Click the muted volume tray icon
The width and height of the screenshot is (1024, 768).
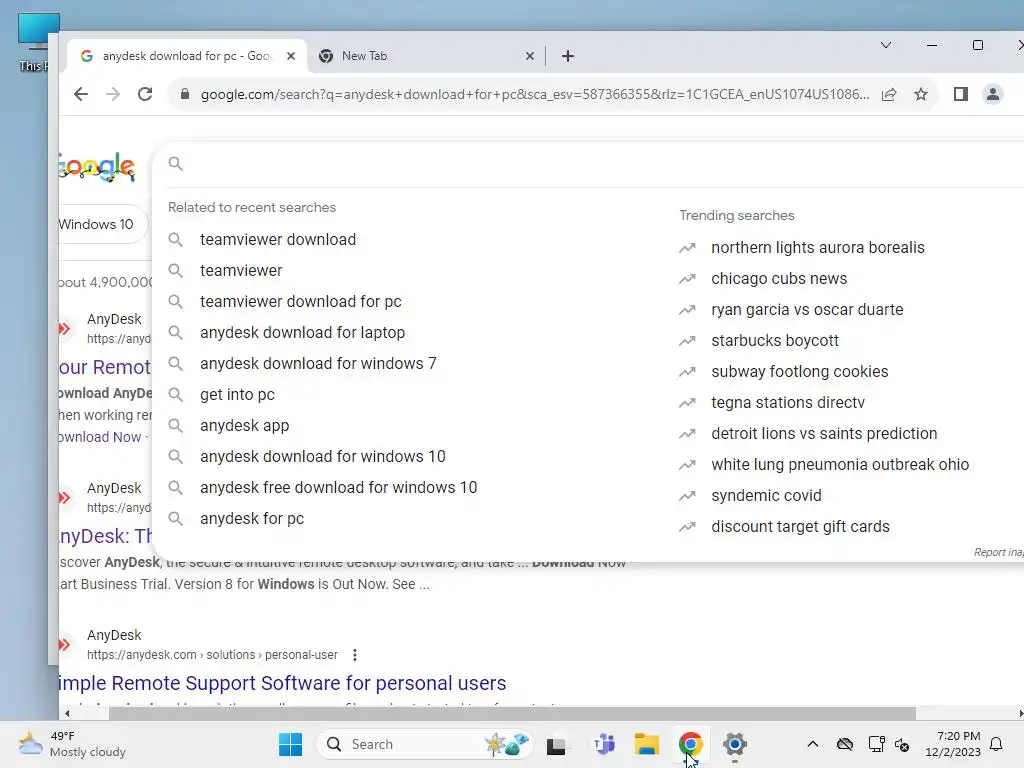pyautogui.click(x=902, y=744)
